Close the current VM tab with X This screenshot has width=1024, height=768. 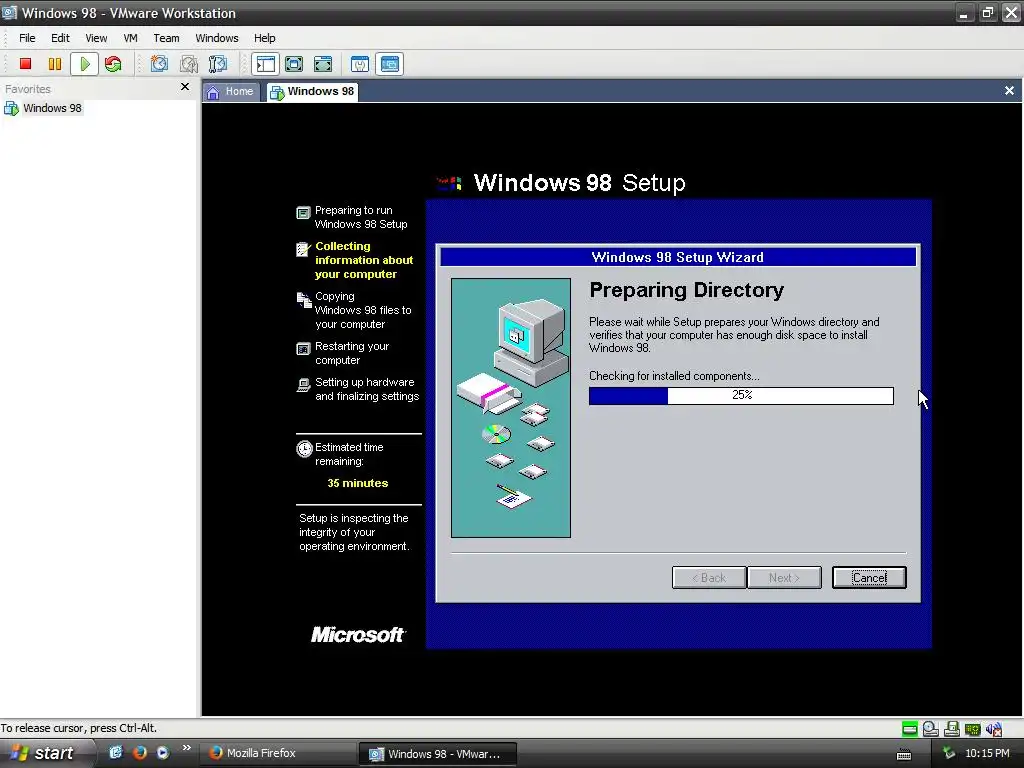pyautogui.click(x=1009, y=91)
